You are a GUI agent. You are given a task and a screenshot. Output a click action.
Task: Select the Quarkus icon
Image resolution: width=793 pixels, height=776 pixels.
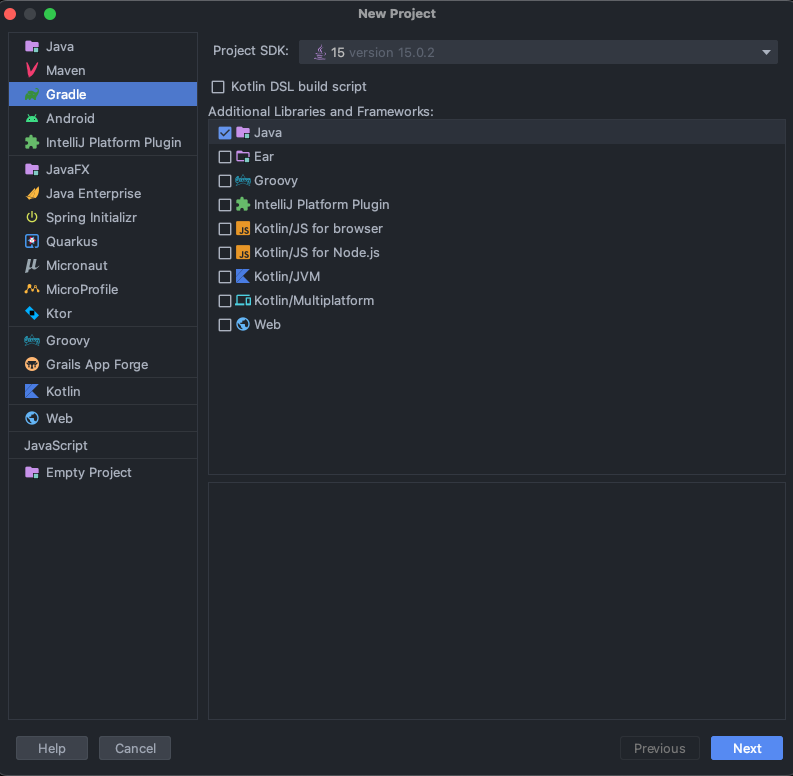pyautogui.click(x=32, y=241)
